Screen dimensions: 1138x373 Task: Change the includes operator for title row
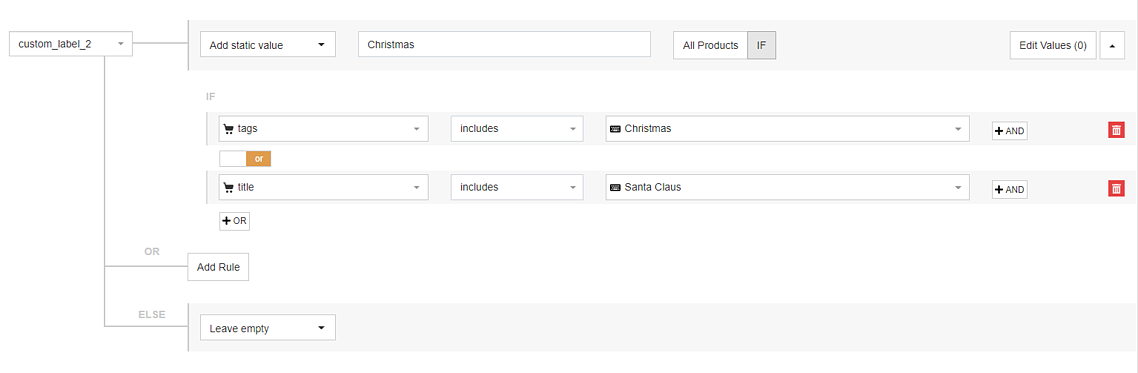(x=517, y=186)
